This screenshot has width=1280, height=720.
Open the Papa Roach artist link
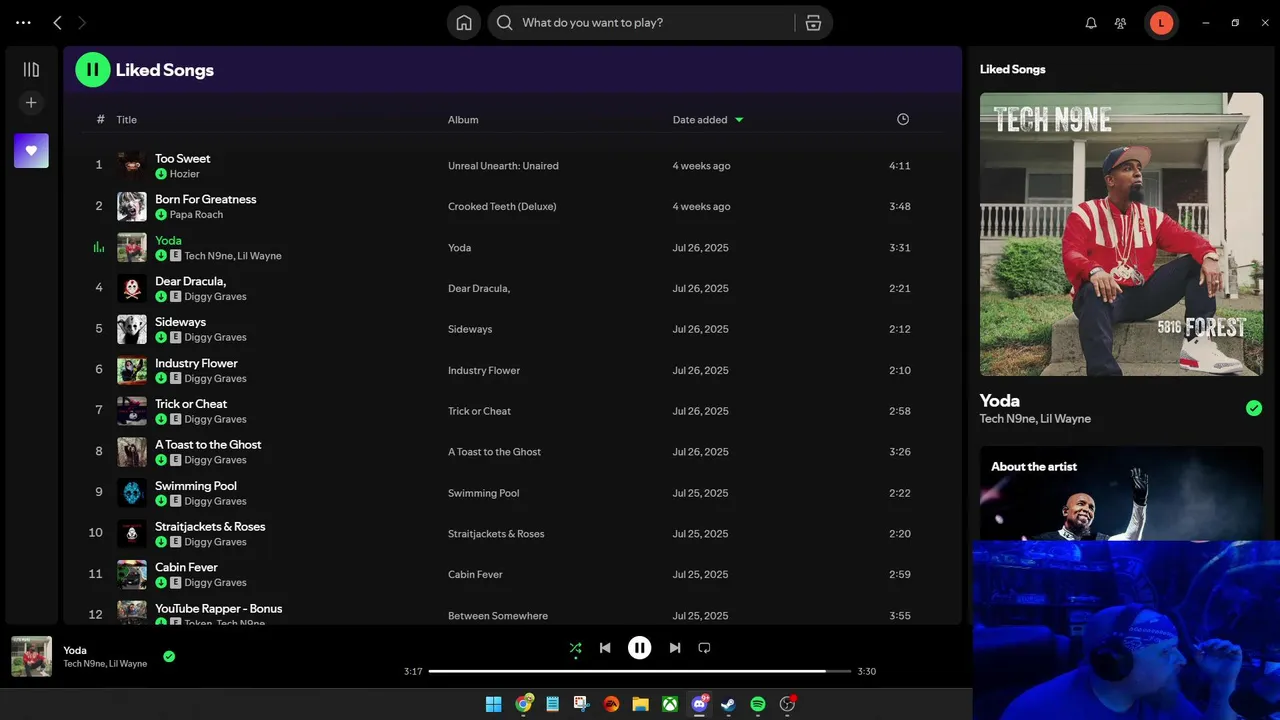196,215
